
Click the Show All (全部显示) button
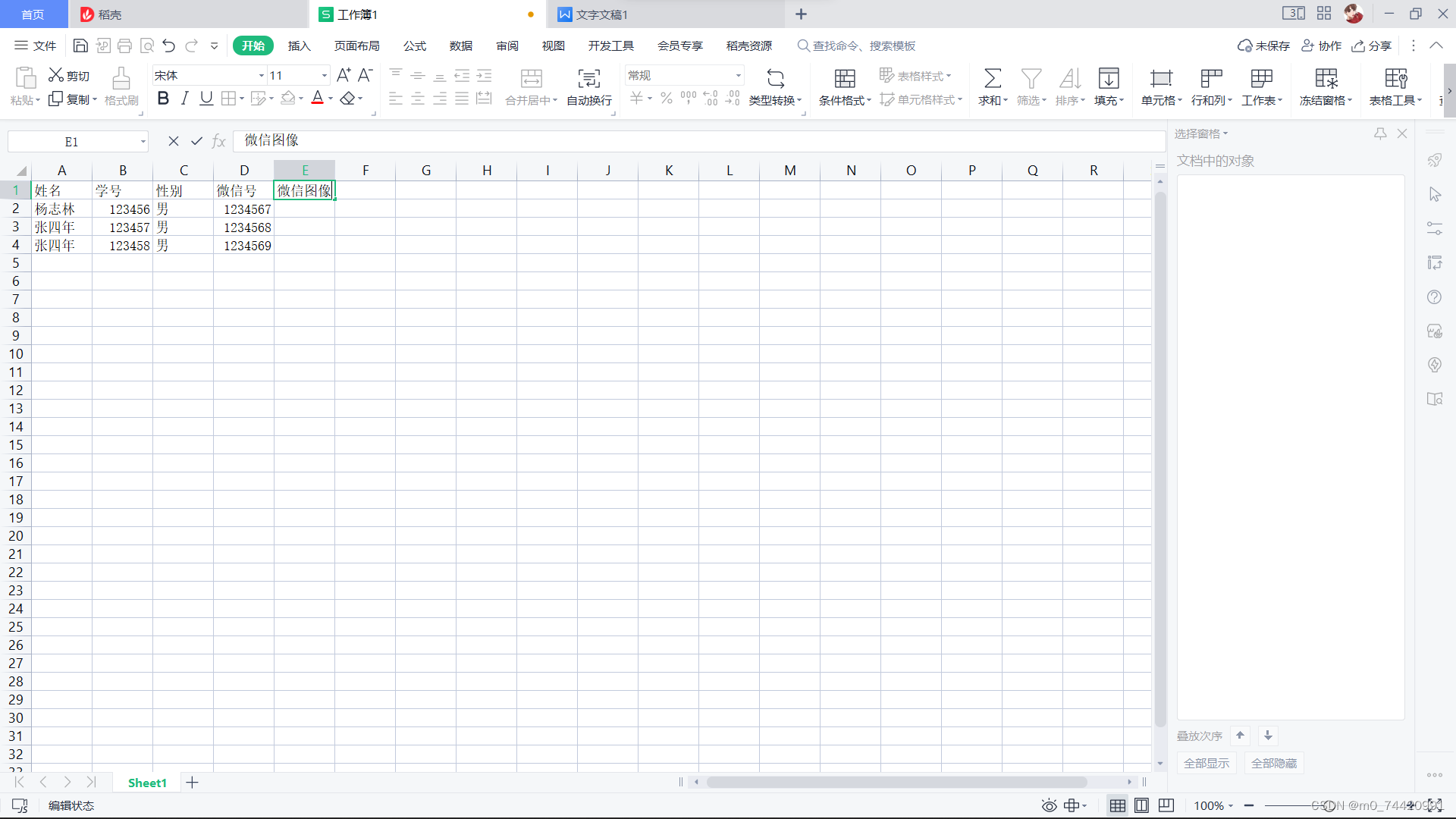tap(1206, 763)
